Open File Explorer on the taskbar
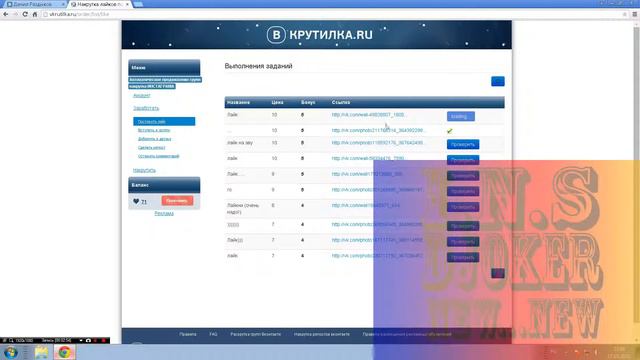 [41, 352]
